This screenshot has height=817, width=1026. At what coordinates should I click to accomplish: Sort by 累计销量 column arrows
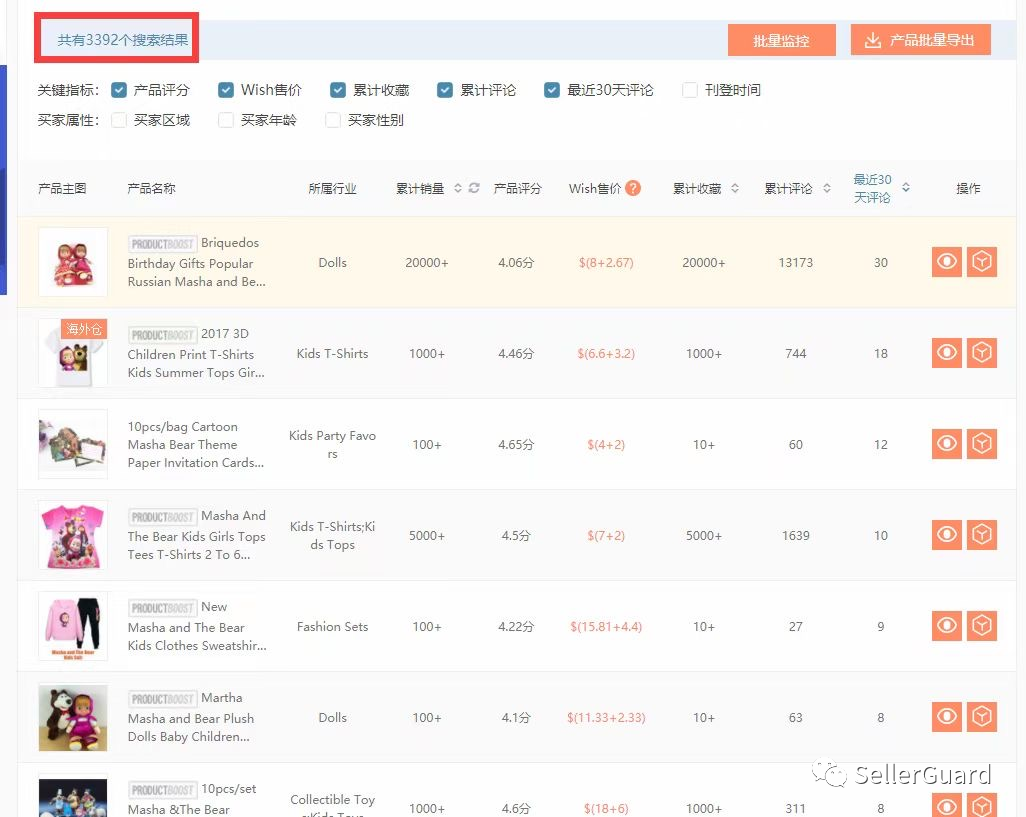(x=457, y=188)
